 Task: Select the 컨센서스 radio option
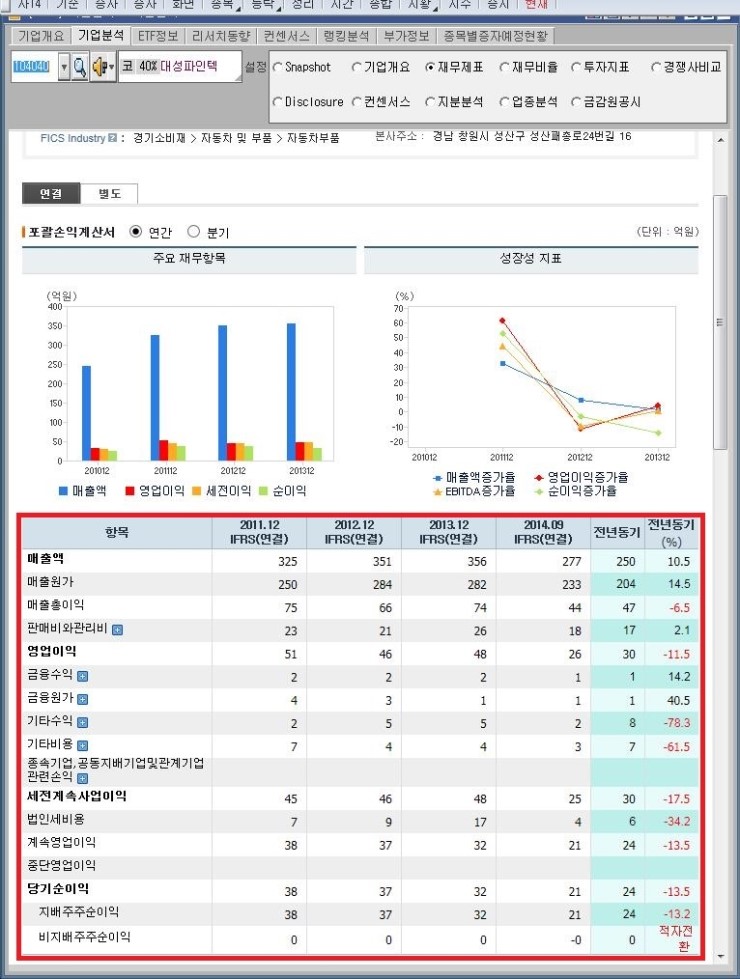click(357, 101)
